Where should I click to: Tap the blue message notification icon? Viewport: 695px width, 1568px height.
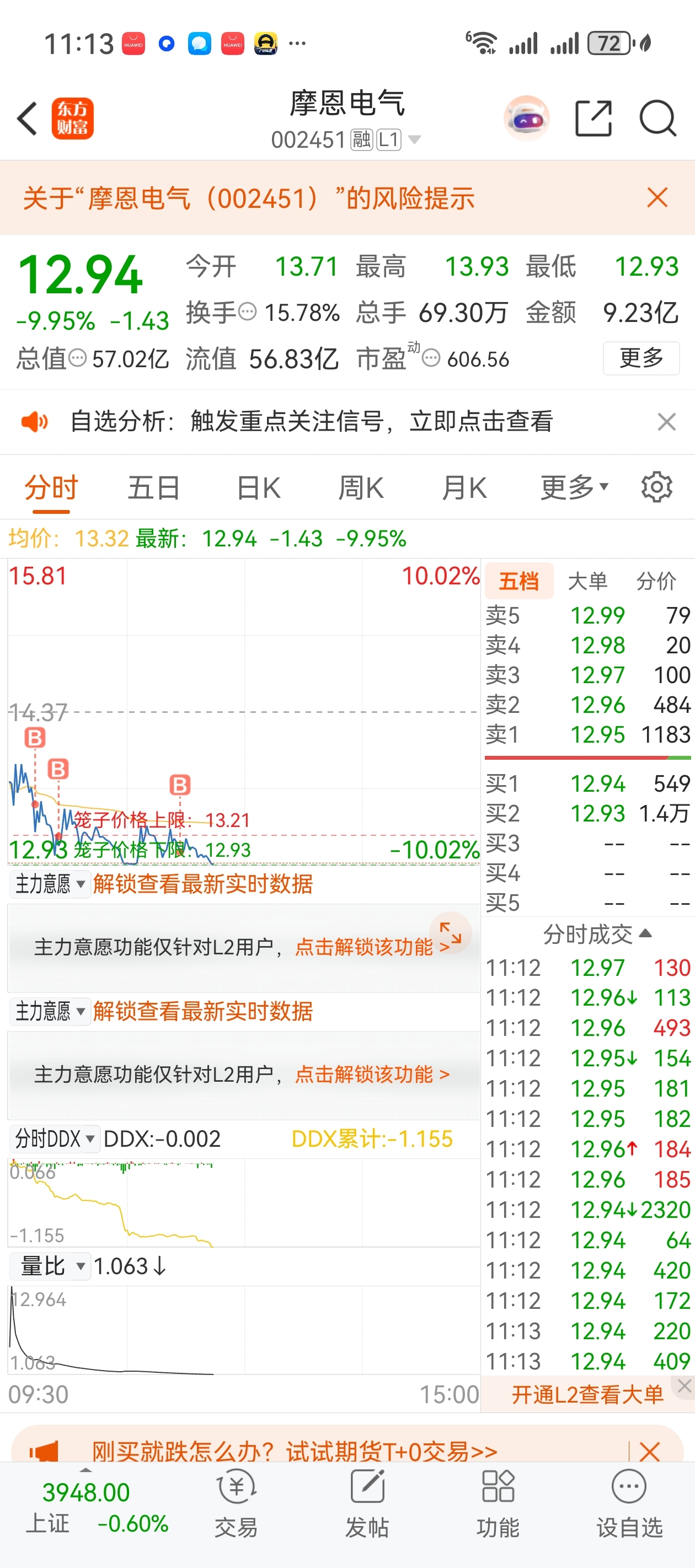coord(199,44)
